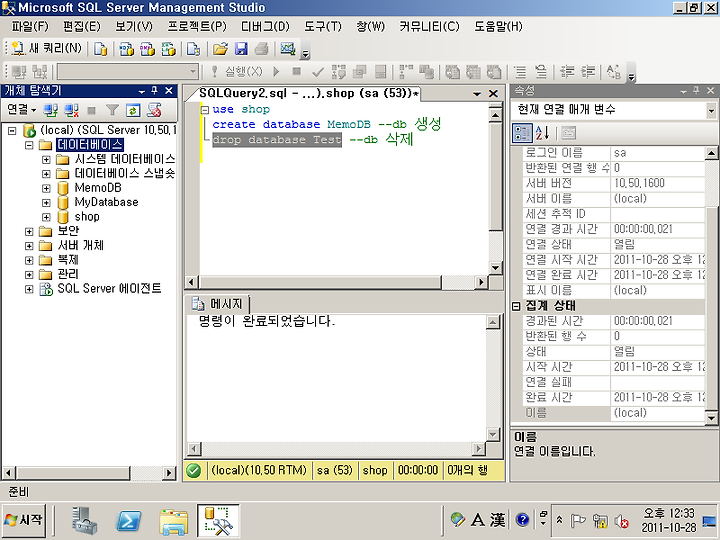Click the SQL Server Compact query icon
720x540 pixels.
pos(193,48)
